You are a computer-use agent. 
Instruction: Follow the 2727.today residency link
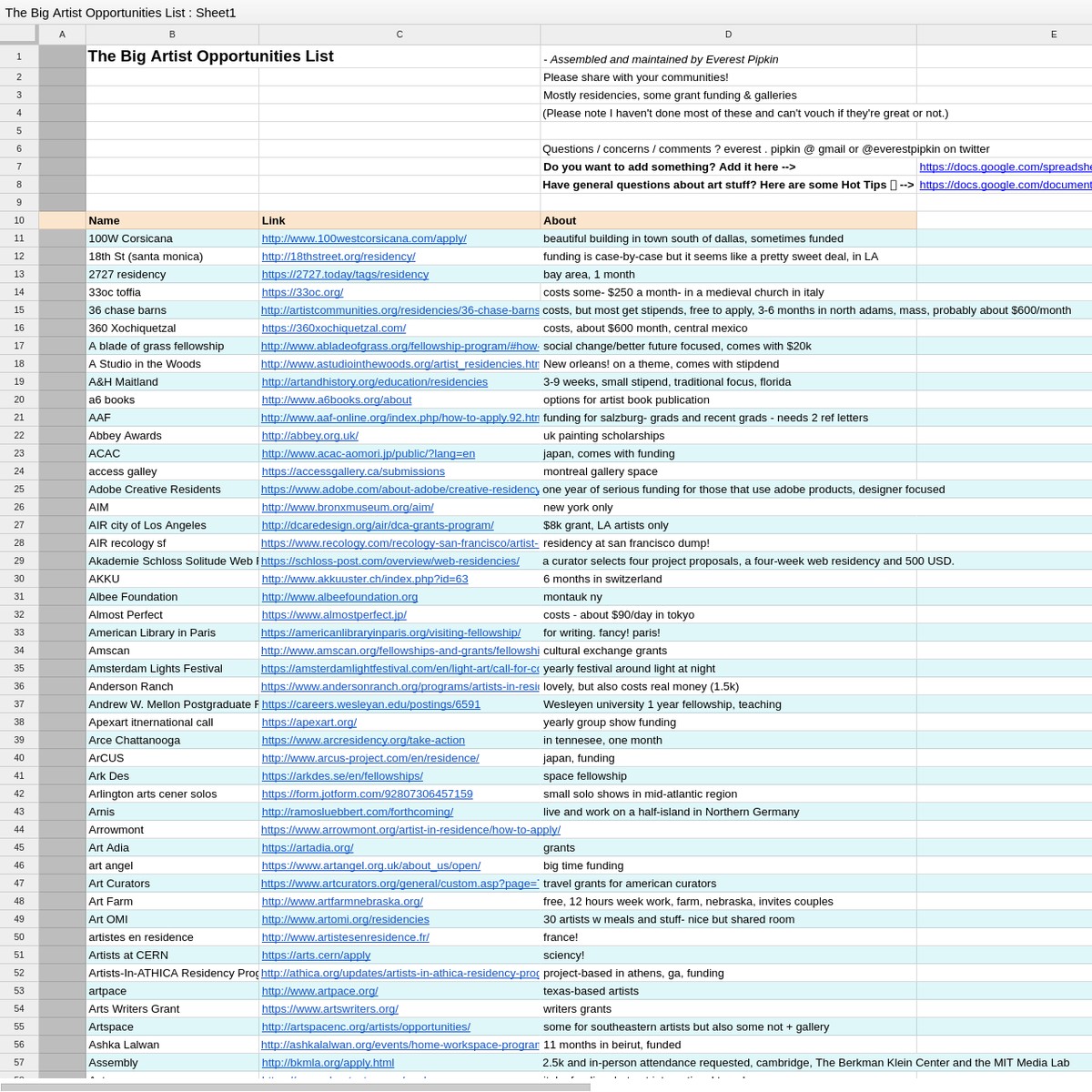tap(345, 274)
